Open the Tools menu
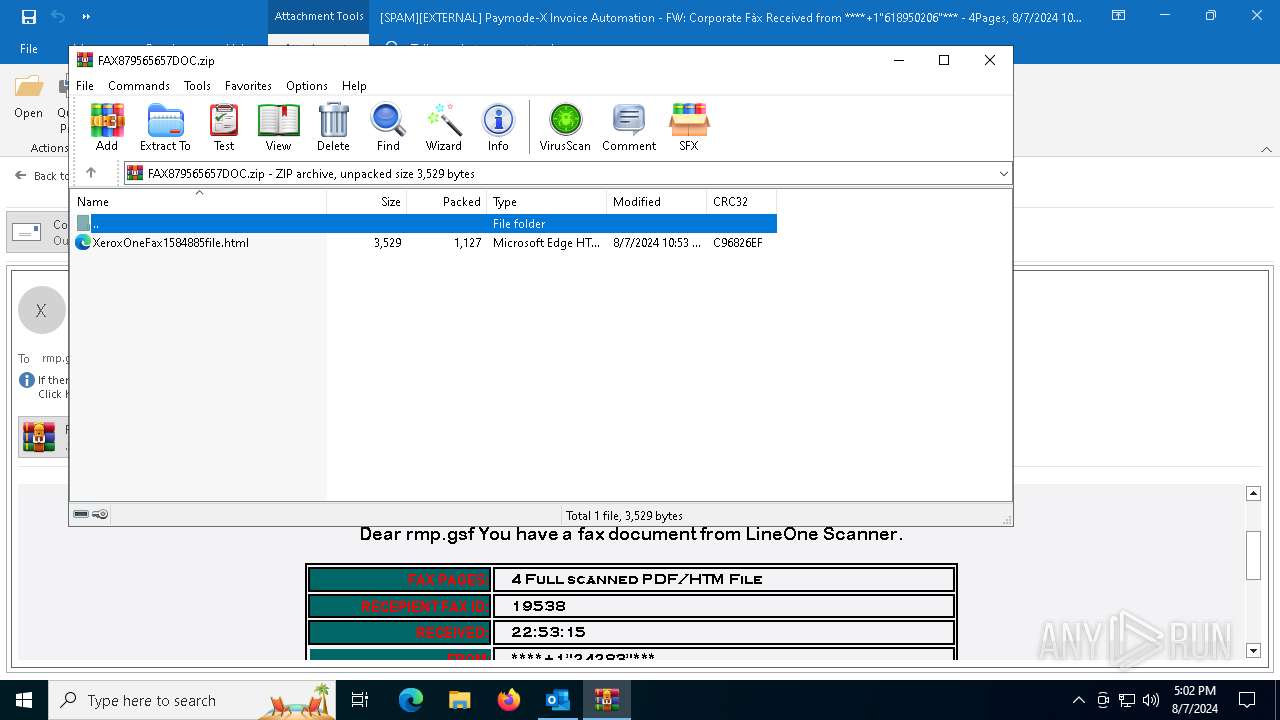The image size is (1280, 720). (197, 86)
